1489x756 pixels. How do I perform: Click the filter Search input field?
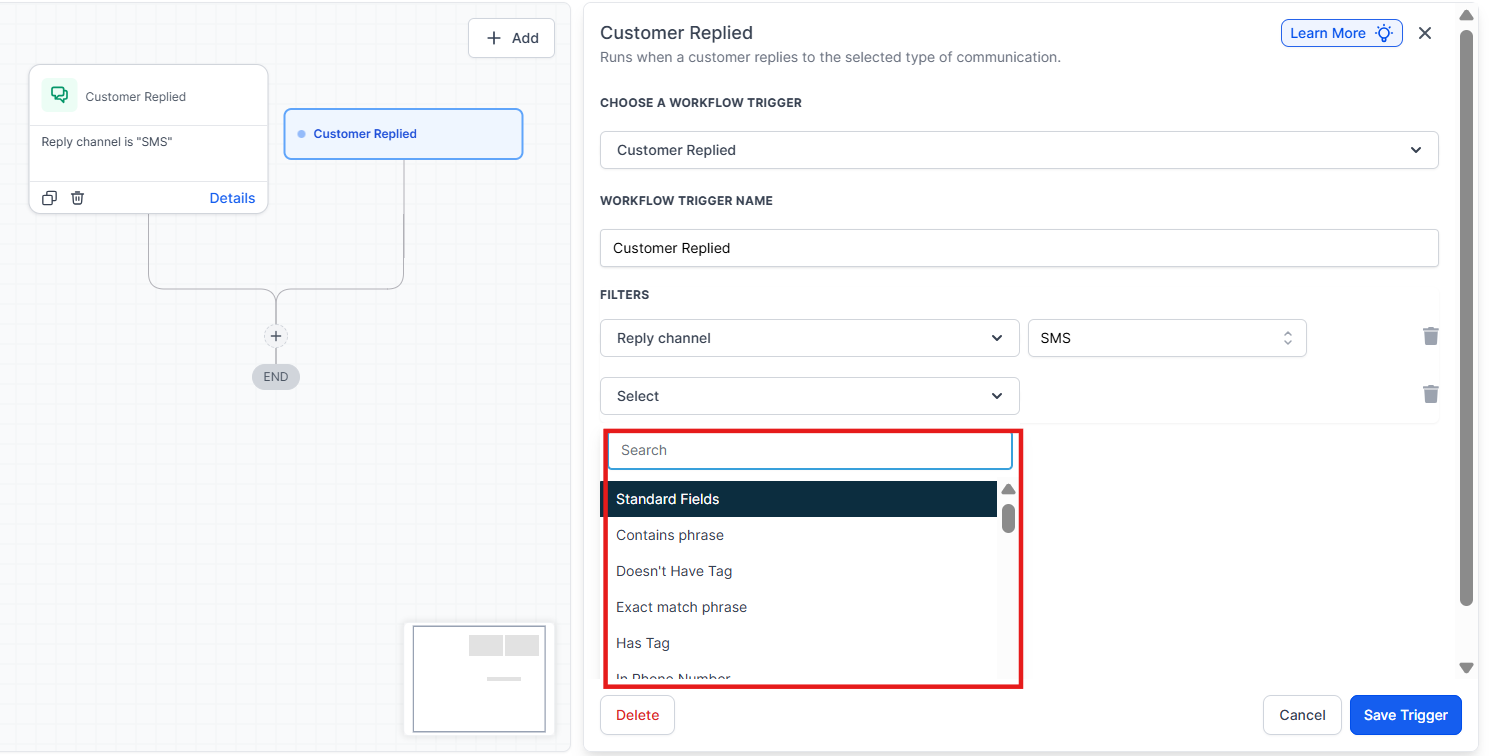click(809, 450)
